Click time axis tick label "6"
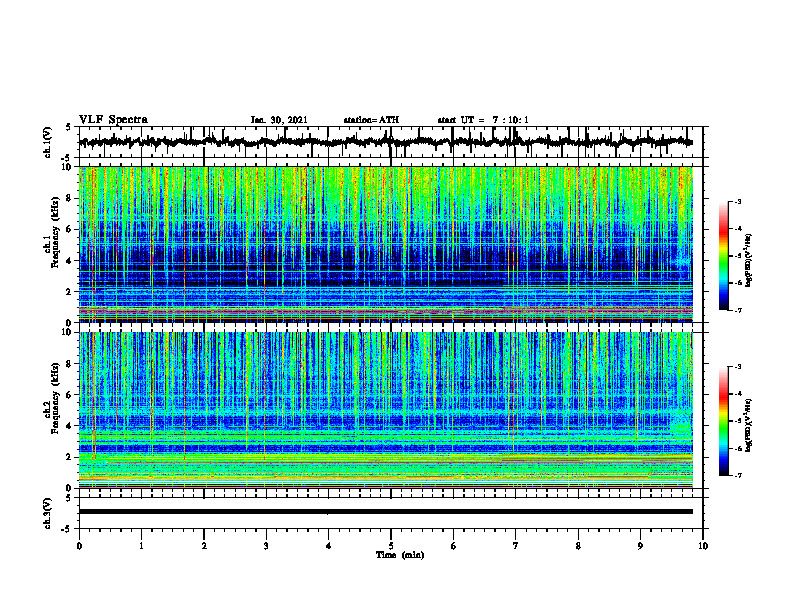The height and width of the screenshot is (612, 792). (453, 546)
